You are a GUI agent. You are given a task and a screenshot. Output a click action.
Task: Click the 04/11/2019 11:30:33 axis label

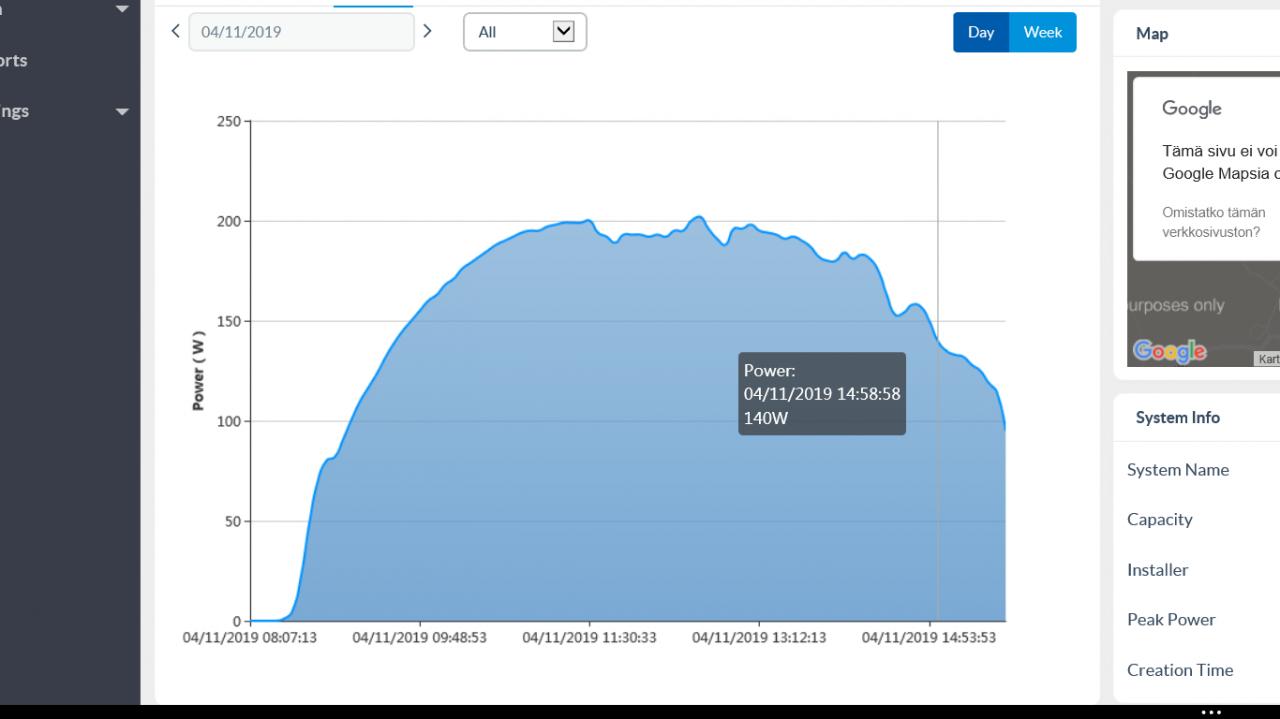point(590,637)
